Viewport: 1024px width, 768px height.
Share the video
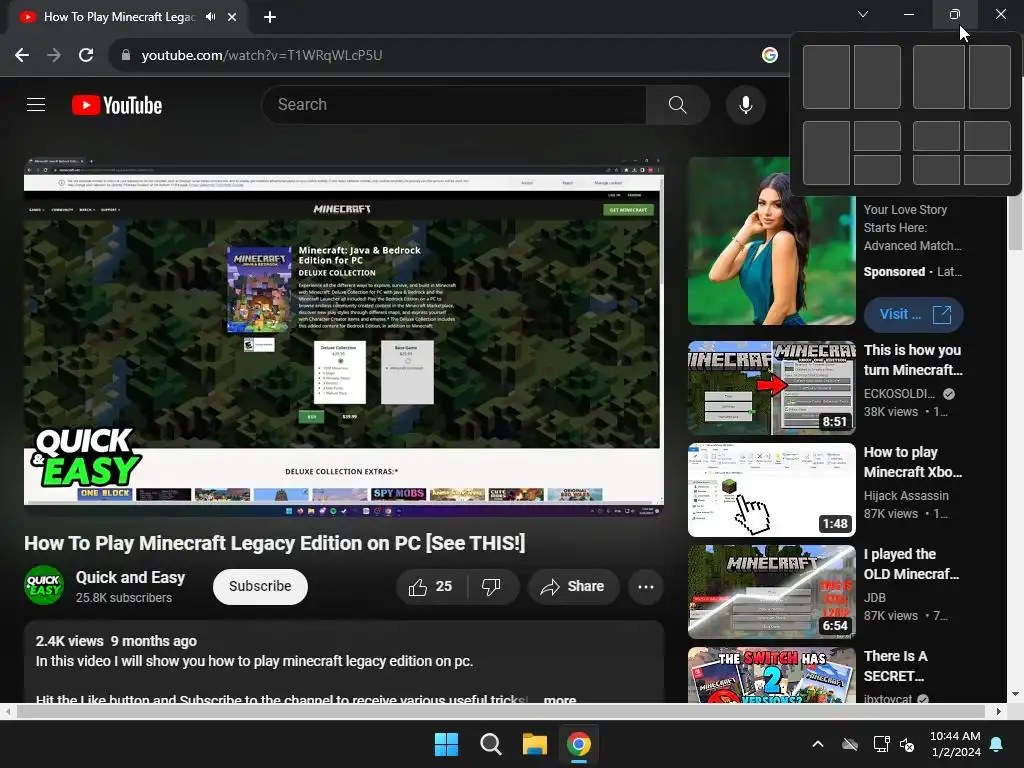coord(573,586)
